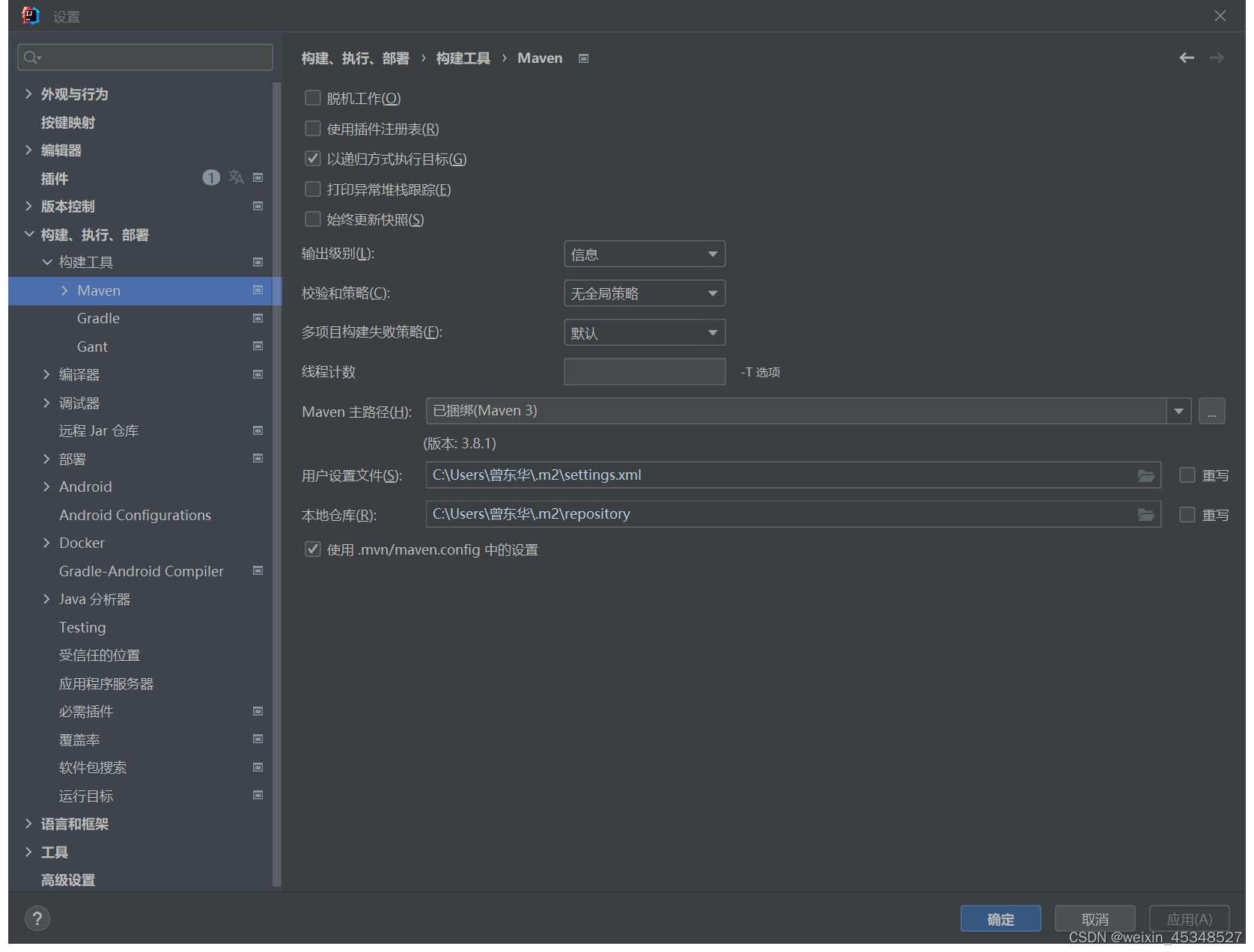Screen dimensions: 1254x952
Task: Click the 用户设置文件 path field
Action: (x=793, y=475)
